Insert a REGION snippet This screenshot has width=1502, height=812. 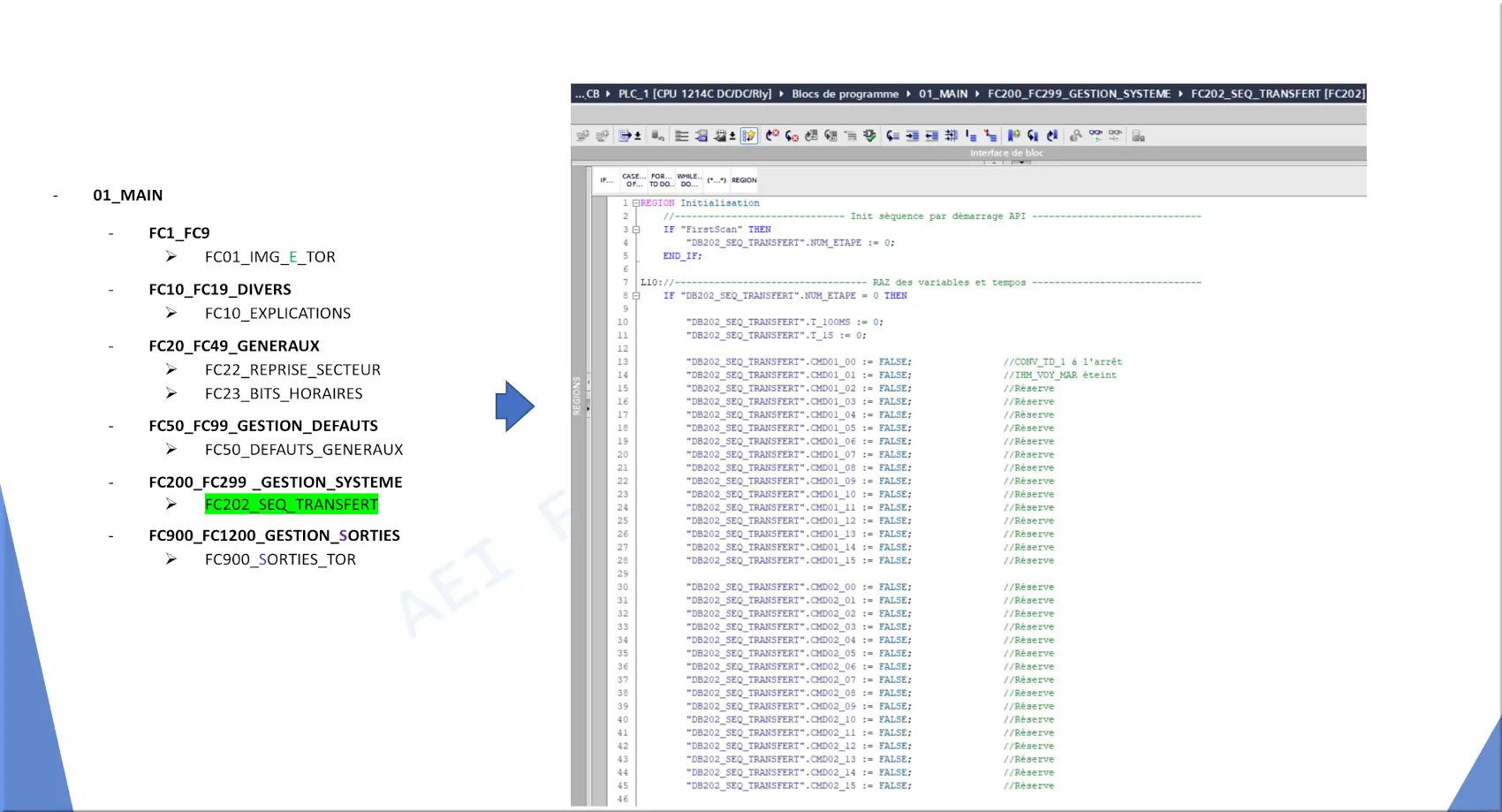pyautogui.click(x=744, y=180)
